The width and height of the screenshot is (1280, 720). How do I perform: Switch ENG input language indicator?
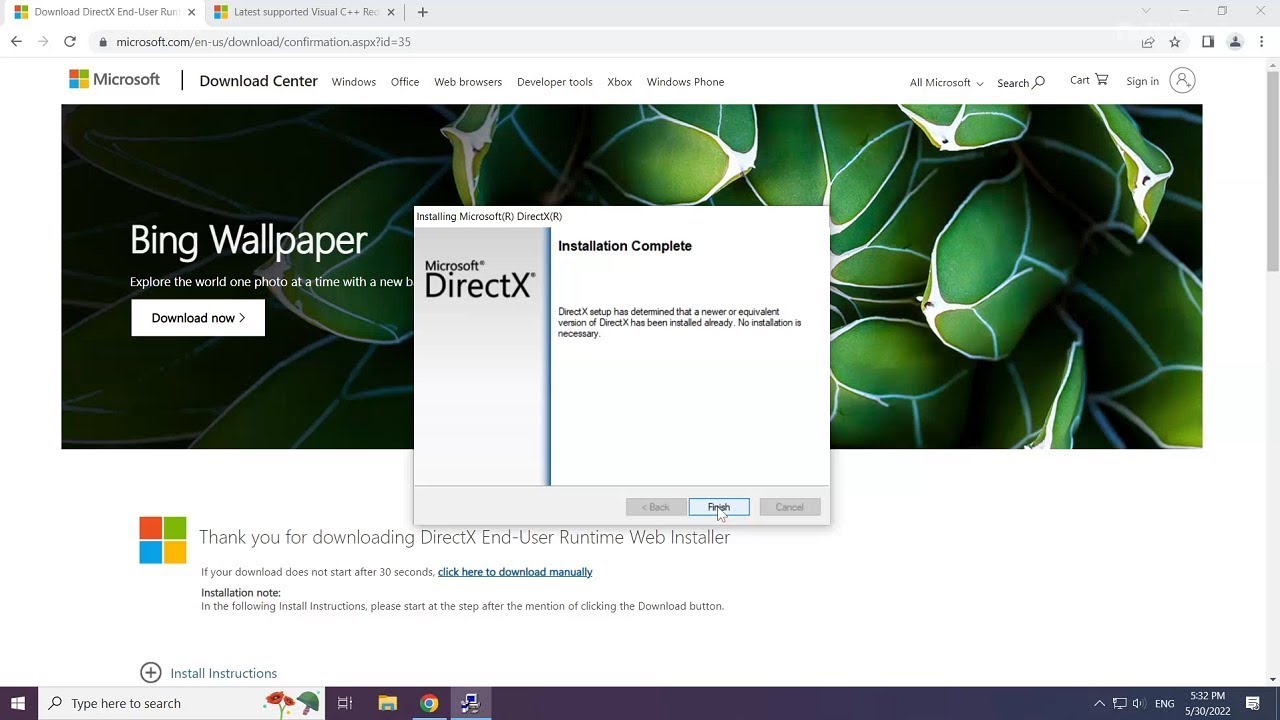click(1164, 704)
